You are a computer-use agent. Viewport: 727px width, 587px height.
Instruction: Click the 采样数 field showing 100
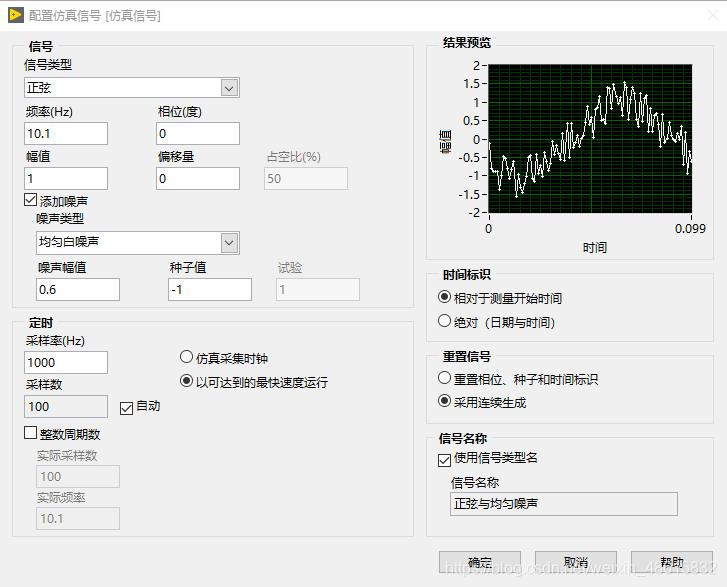[x=66, y=407]
